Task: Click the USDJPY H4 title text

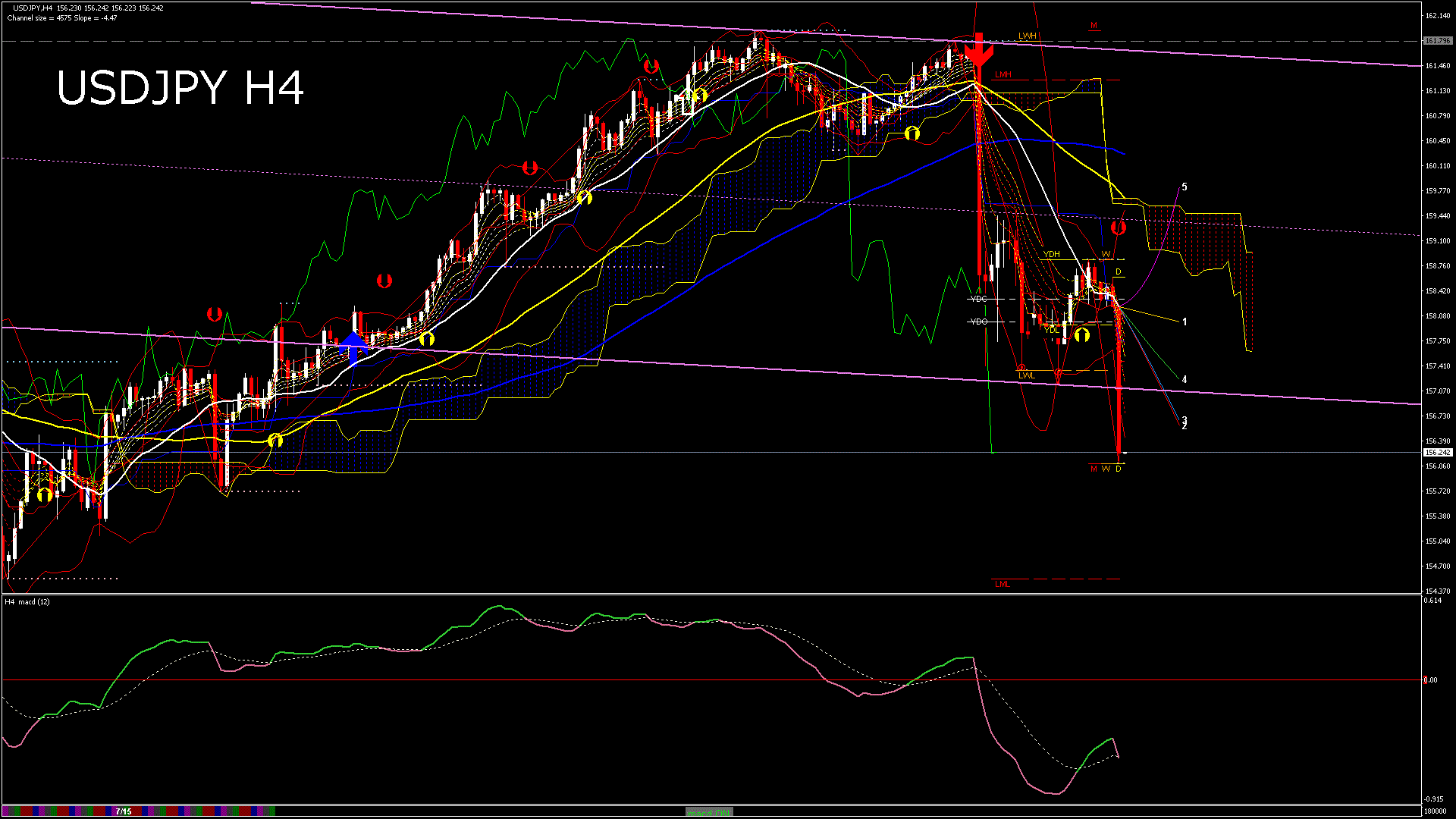Action: [180, 88]
